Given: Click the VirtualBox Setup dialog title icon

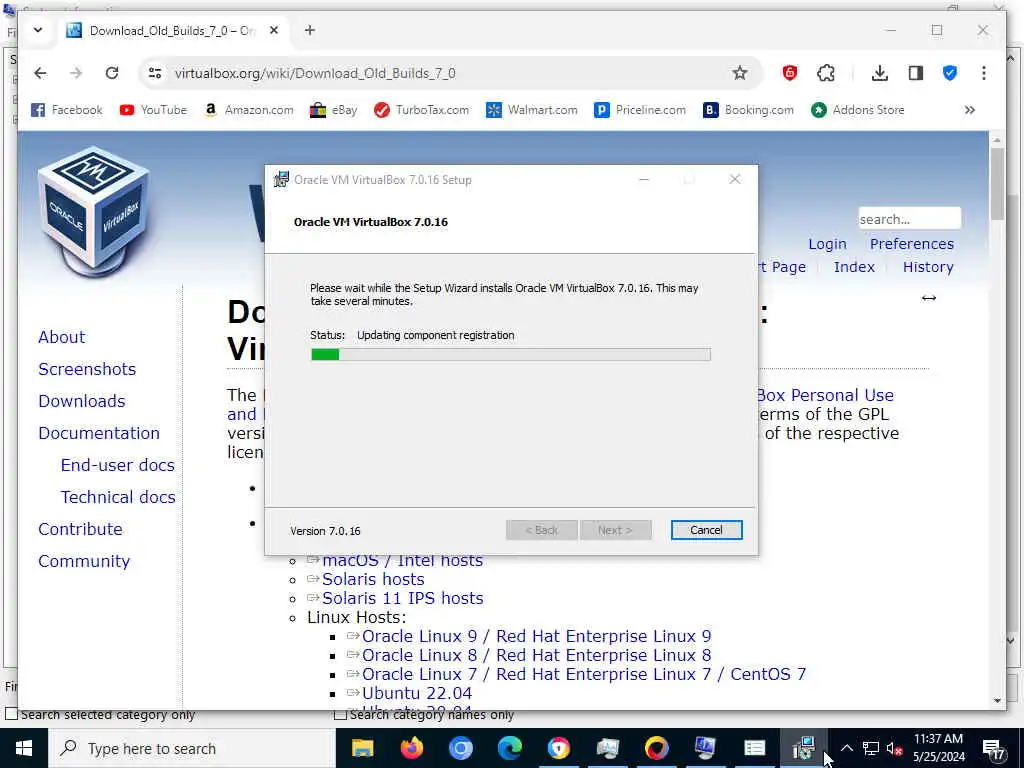Looking at the screenshot, I should coord(281,180).
